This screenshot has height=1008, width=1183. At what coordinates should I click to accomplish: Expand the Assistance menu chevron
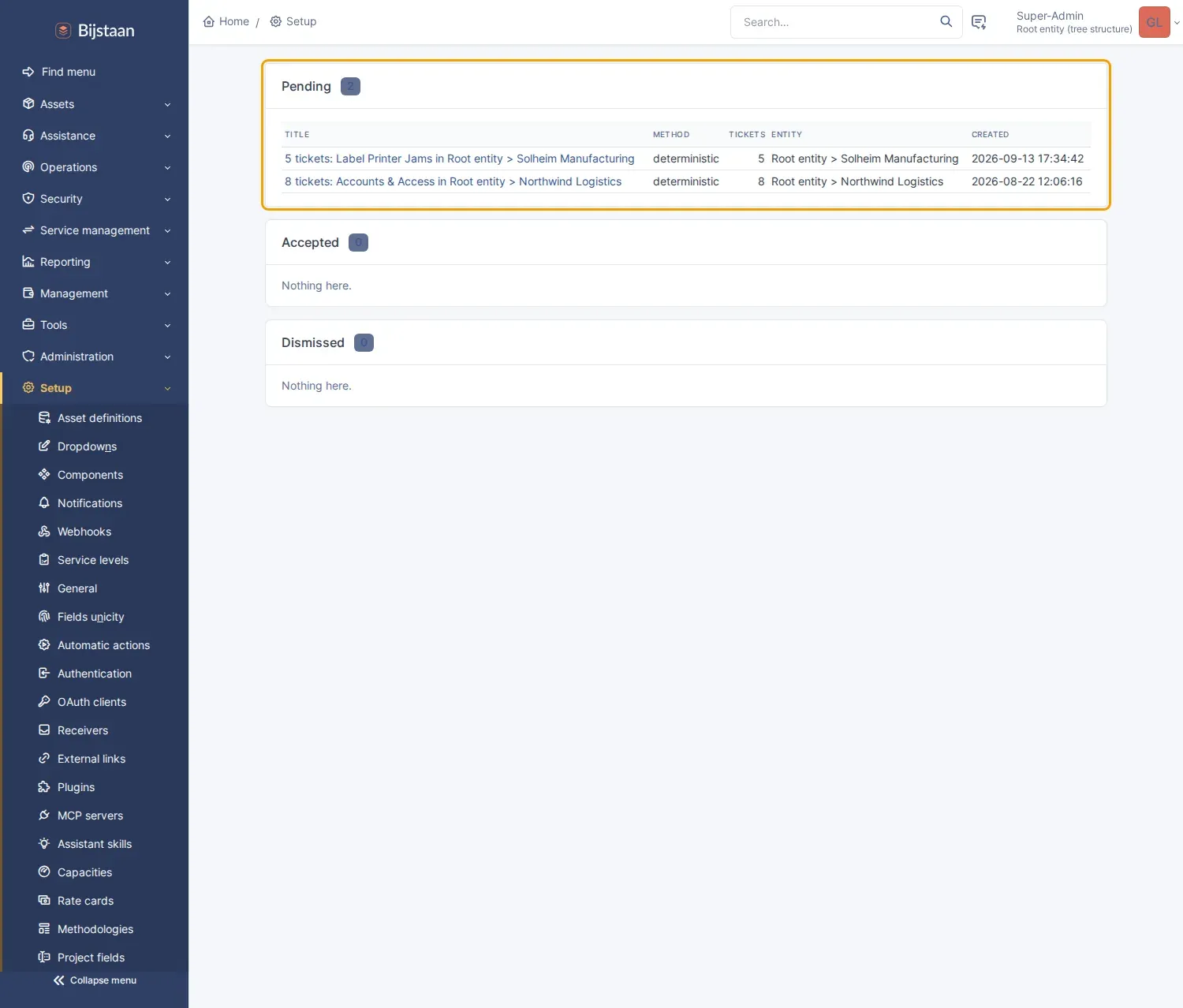tap(167, 136)
